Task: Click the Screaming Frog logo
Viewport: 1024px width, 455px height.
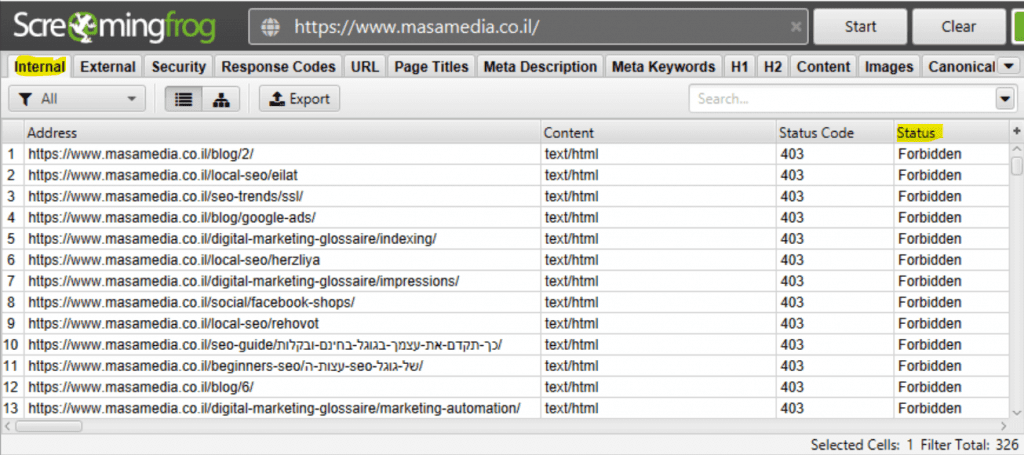Action: click(x=115, y=27)
